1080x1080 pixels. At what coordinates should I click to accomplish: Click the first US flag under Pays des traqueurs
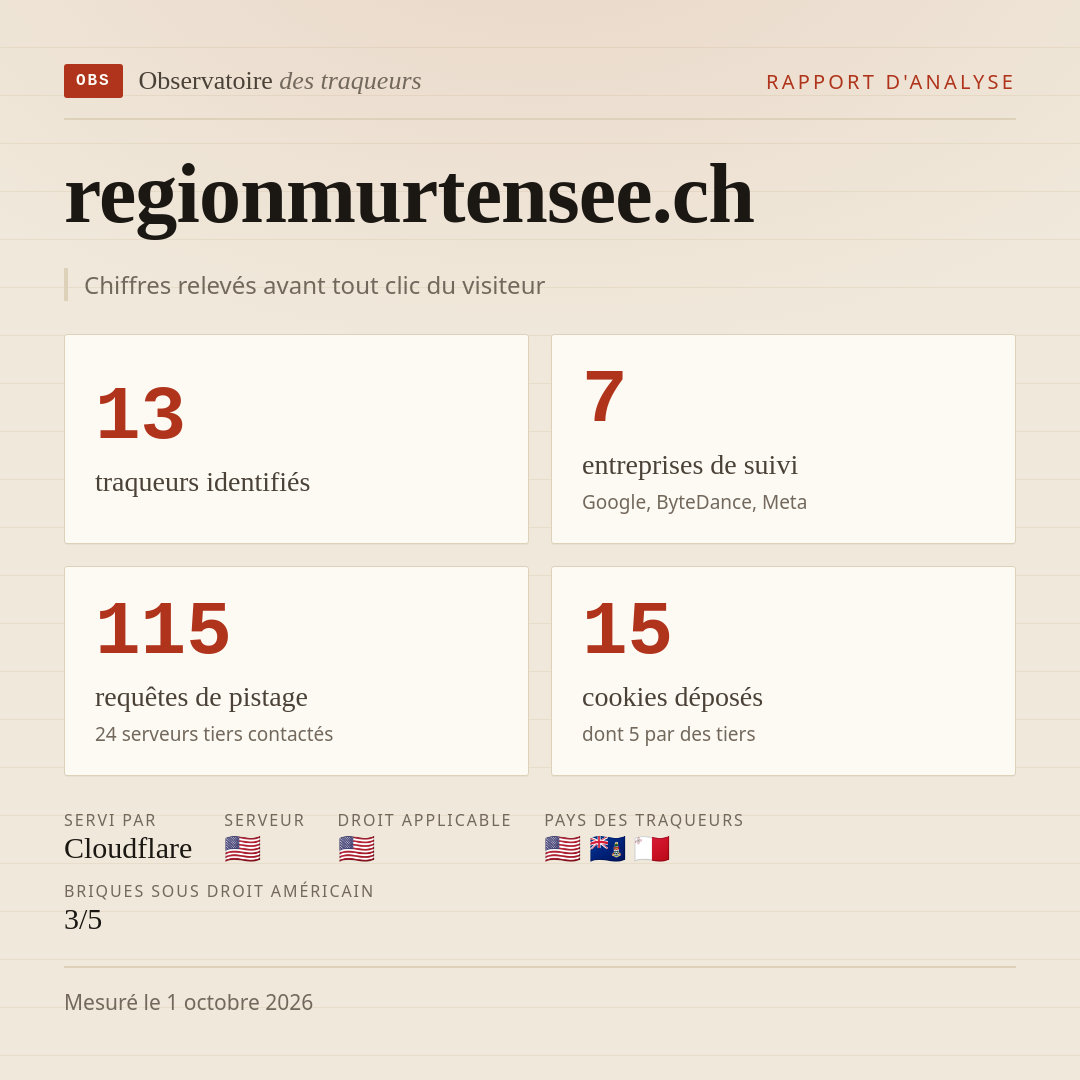coord(562,849)
